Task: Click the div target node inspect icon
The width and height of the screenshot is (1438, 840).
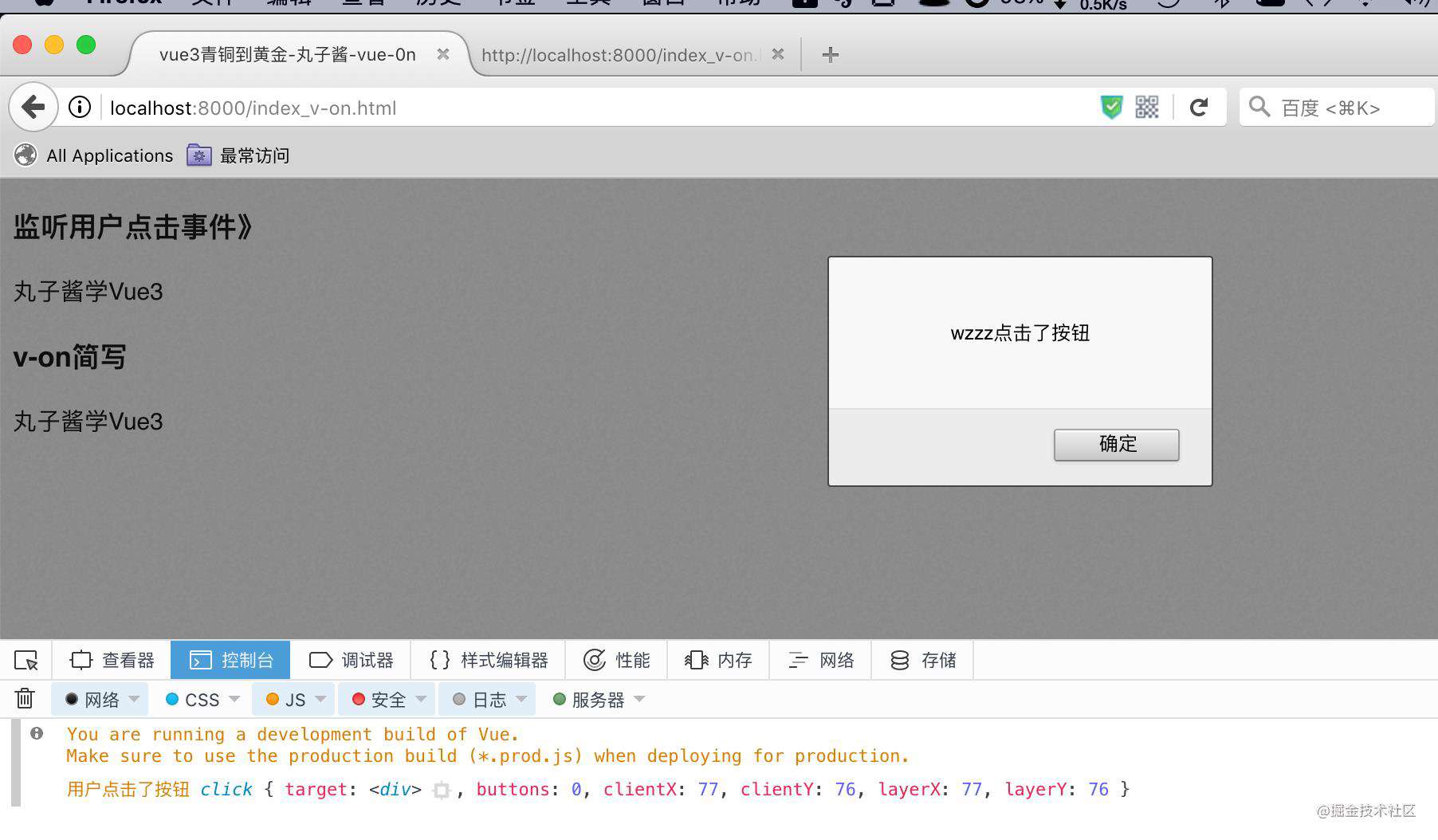Action: tap(441, 790)
